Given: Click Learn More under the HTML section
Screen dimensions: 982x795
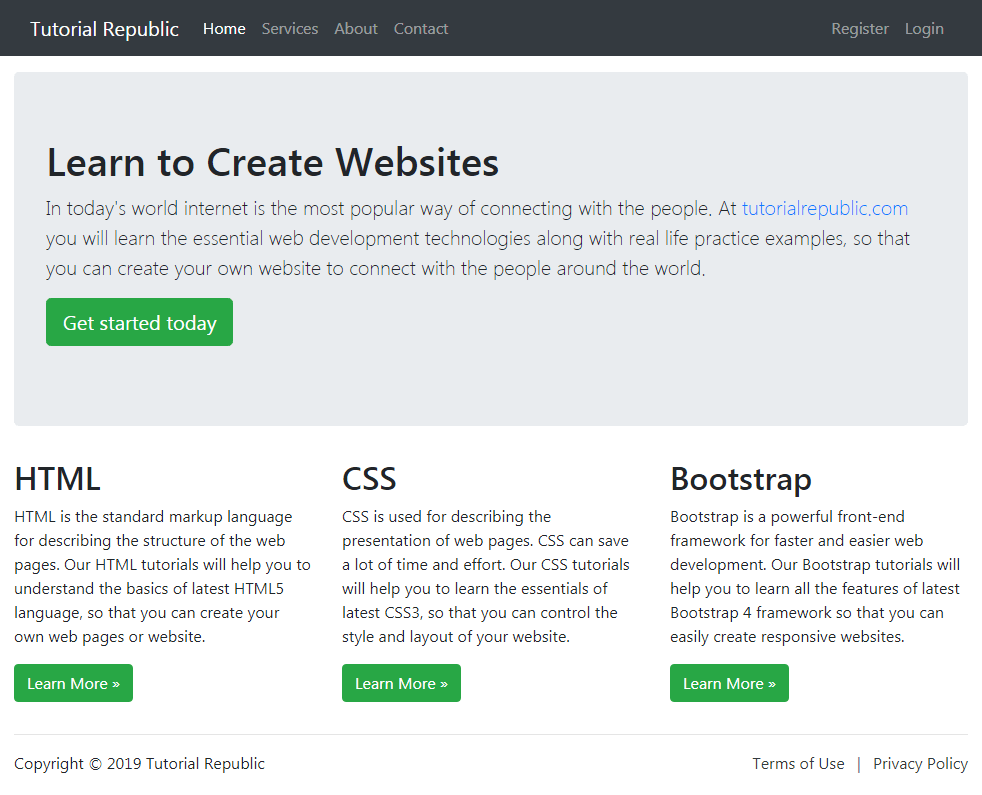Looking at the screenshot, I should coord(73,683).
